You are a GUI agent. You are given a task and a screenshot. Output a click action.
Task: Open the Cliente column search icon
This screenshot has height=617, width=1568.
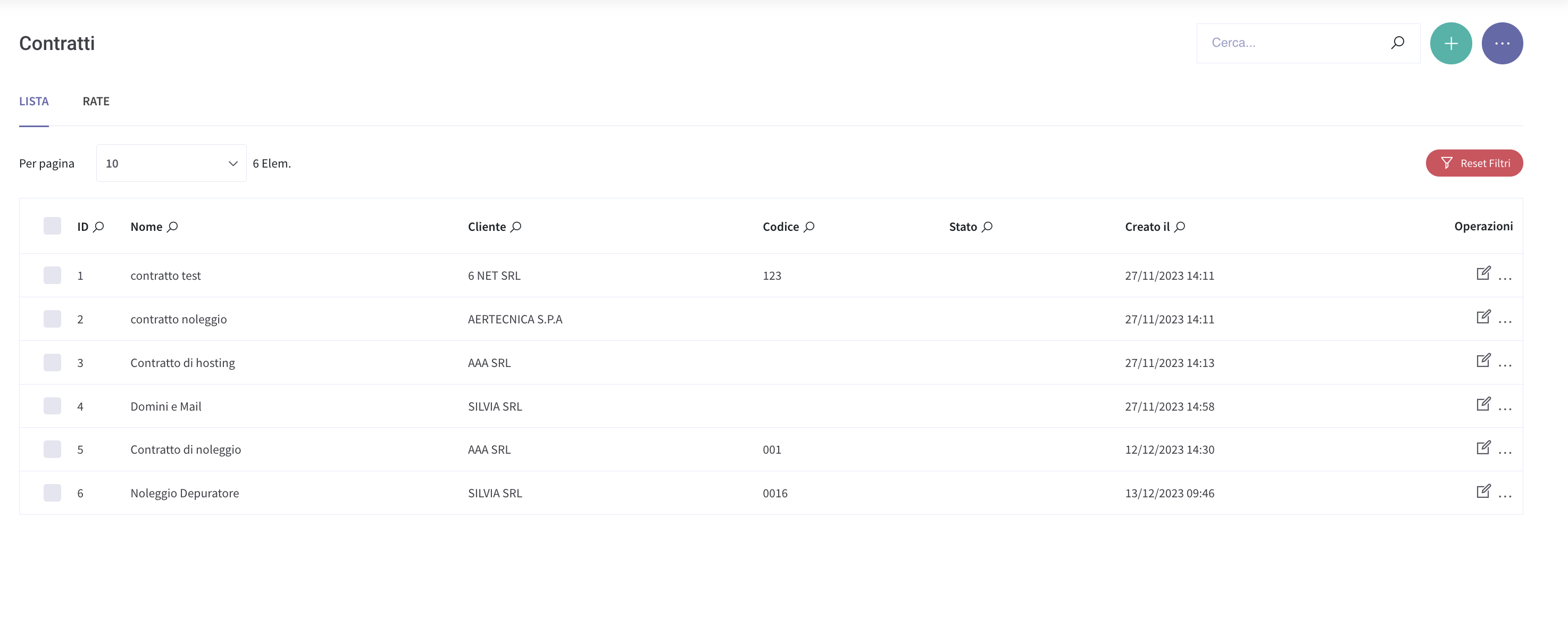[515, 227]
